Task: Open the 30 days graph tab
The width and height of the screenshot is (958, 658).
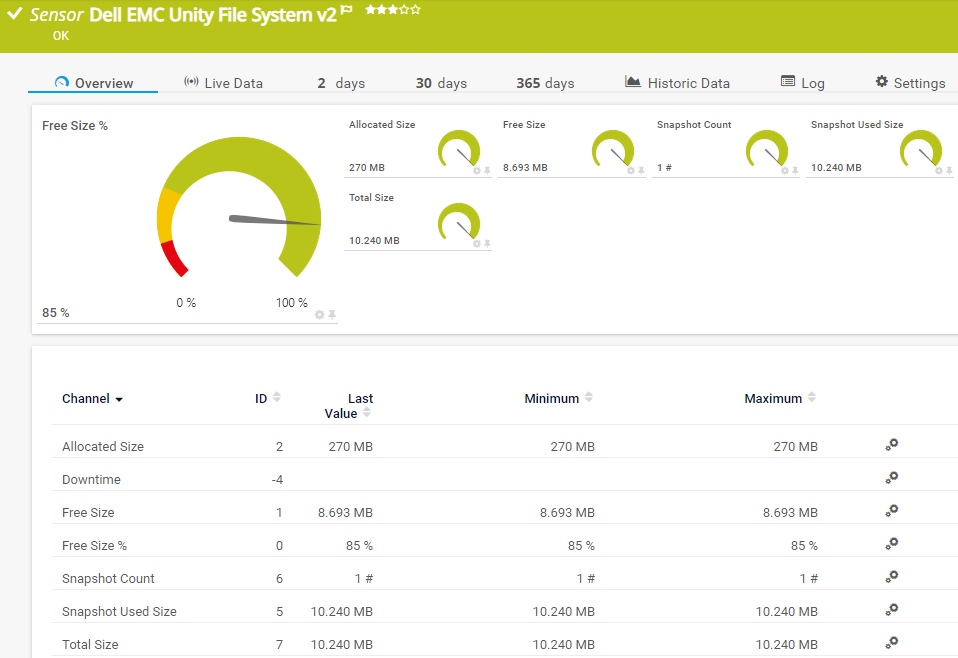Action: (x=441, y=83)
